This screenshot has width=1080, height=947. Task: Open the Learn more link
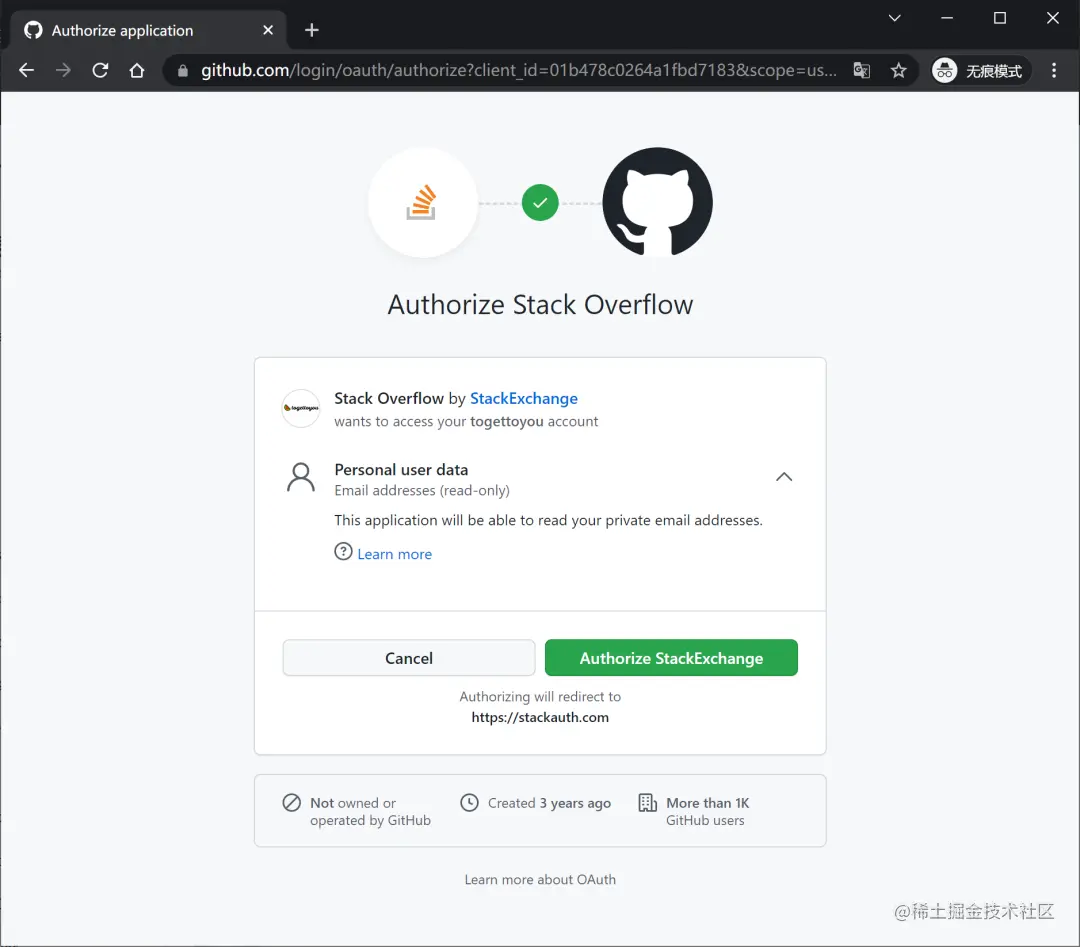(x=395, y=554)
